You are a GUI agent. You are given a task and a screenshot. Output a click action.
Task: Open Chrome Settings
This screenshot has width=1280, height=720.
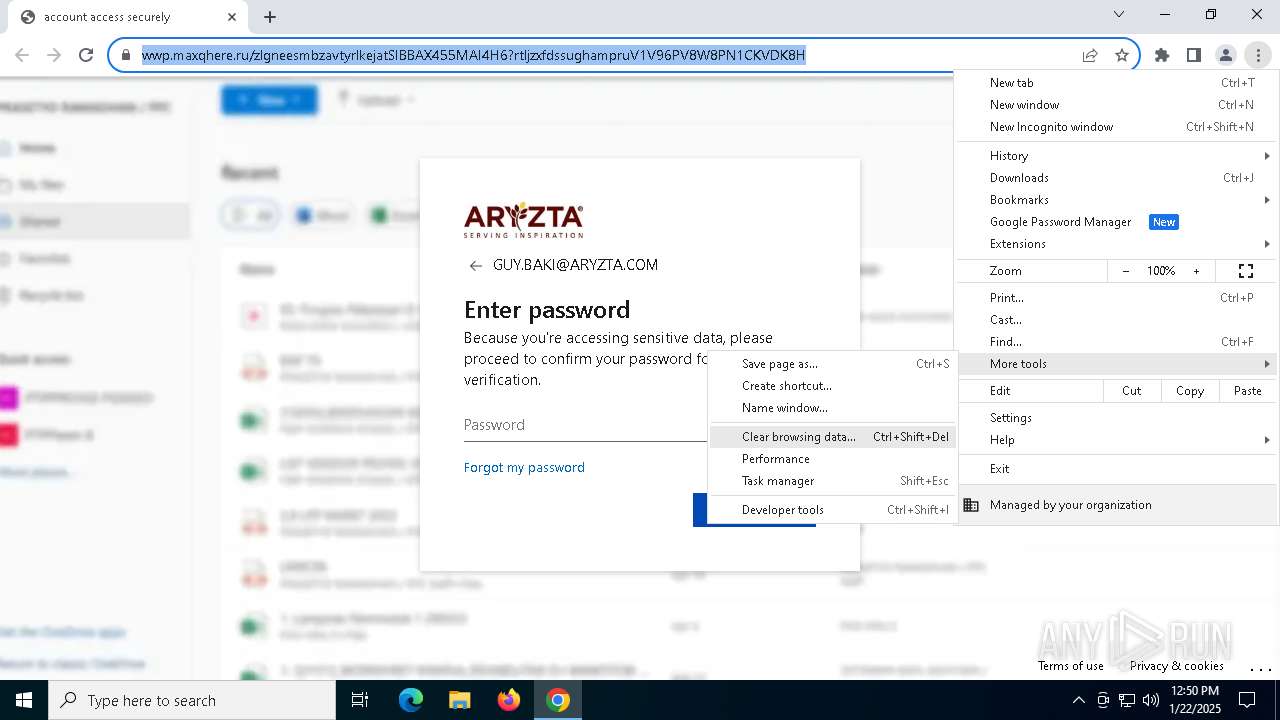1116,418
